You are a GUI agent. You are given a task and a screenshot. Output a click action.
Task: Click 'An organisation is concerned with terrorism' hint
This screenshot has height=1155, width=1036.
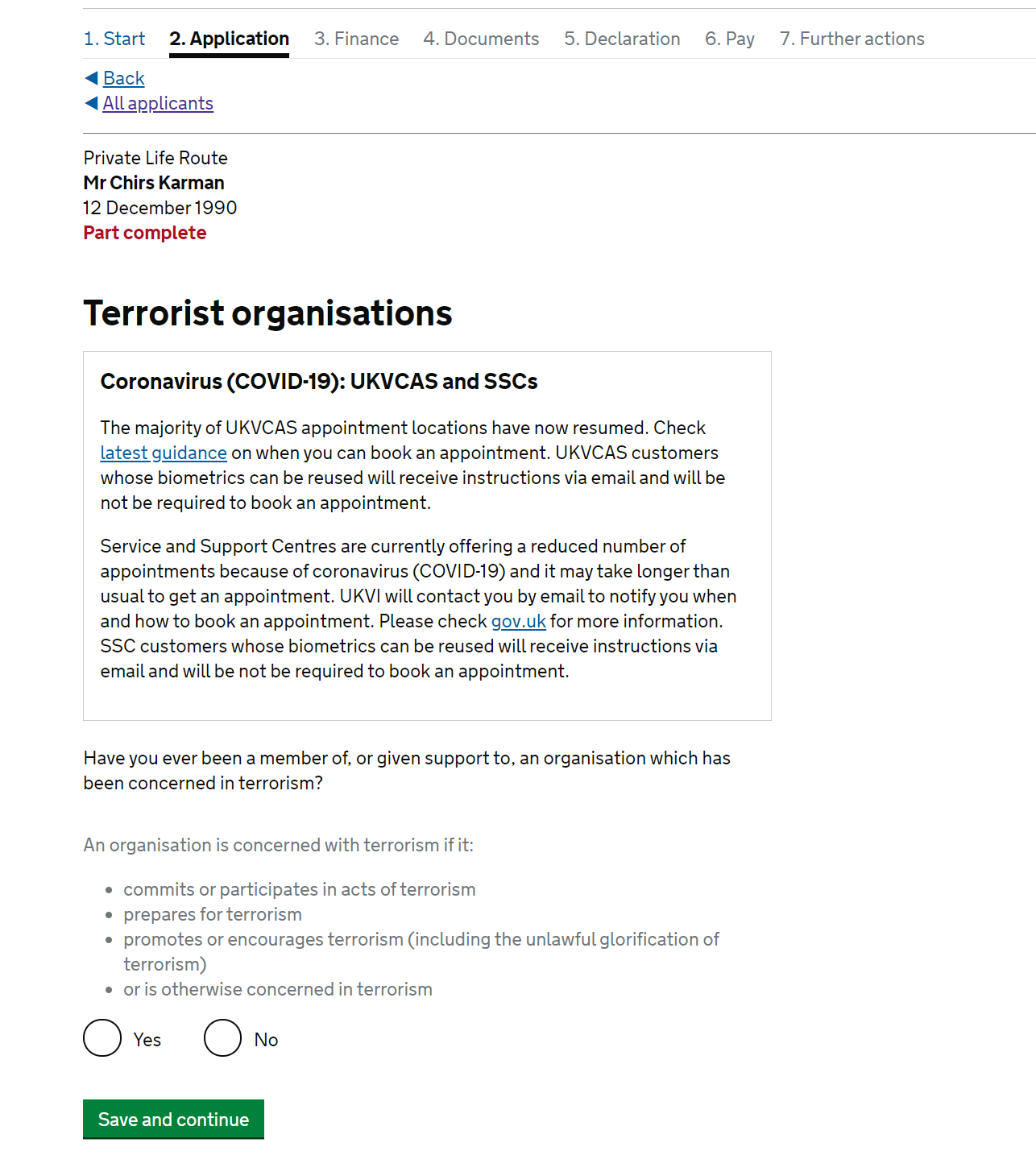click(279, 845)
